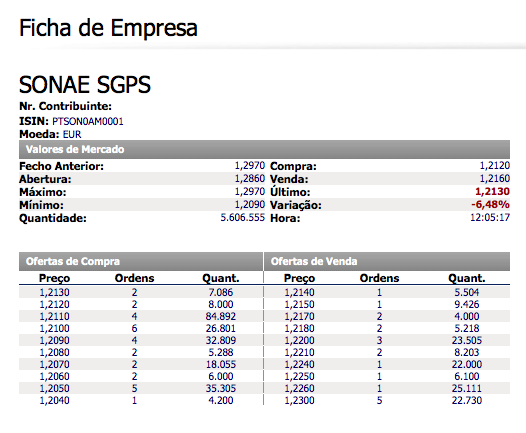Click the buy quantity 8.000
This screenshot has width=526, height=433.
(221, 304)
